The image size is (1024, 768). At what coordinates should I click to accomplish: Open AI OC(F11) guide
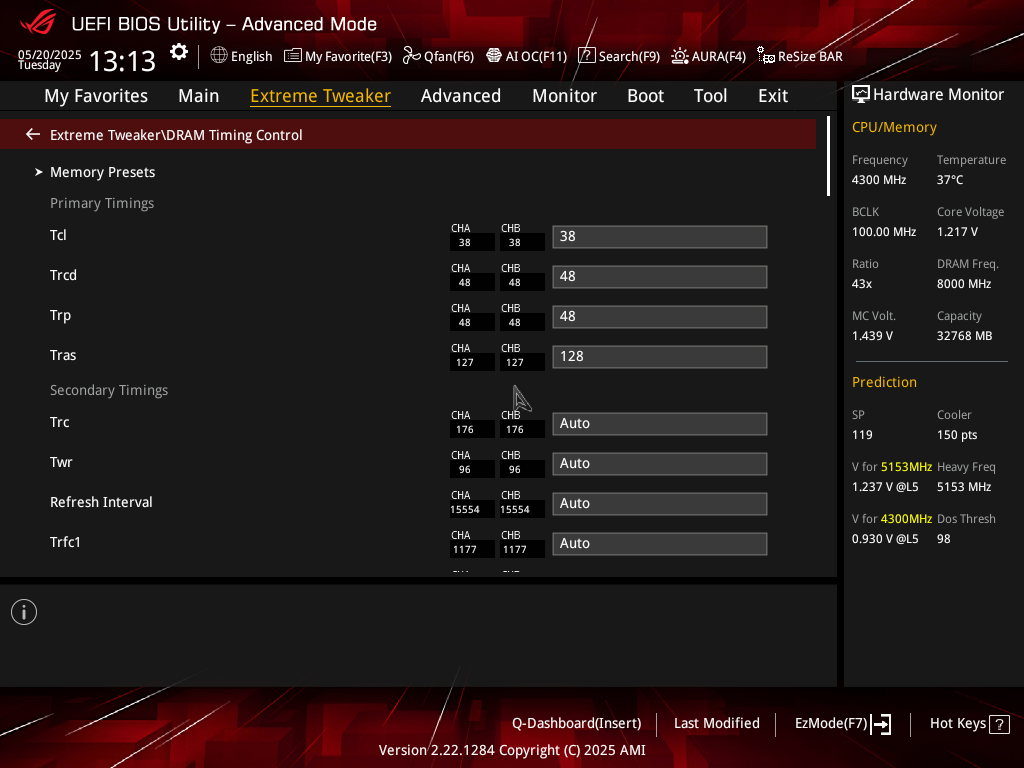(536, 56)
